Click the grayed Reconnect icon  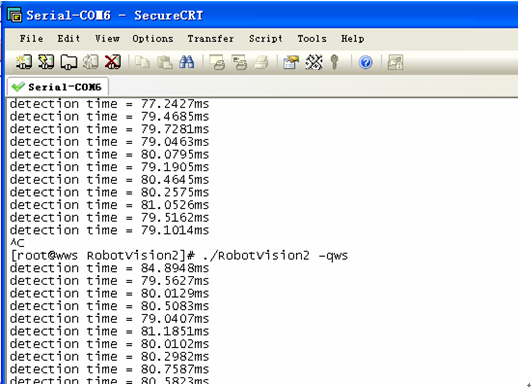pyautogui.click(x=90, y=62)
